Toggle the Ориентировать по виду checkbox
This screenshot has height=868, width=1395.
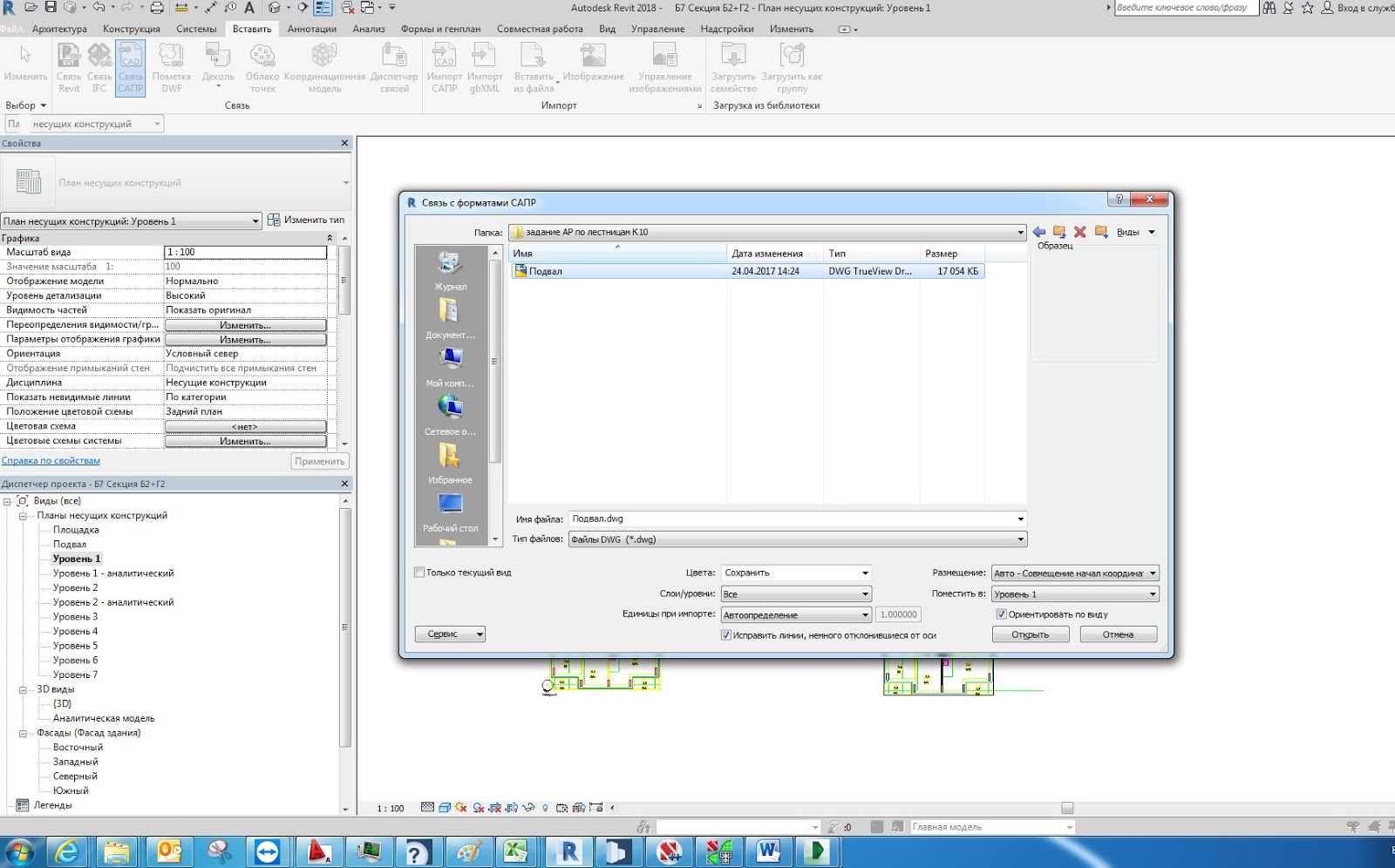1001,614
